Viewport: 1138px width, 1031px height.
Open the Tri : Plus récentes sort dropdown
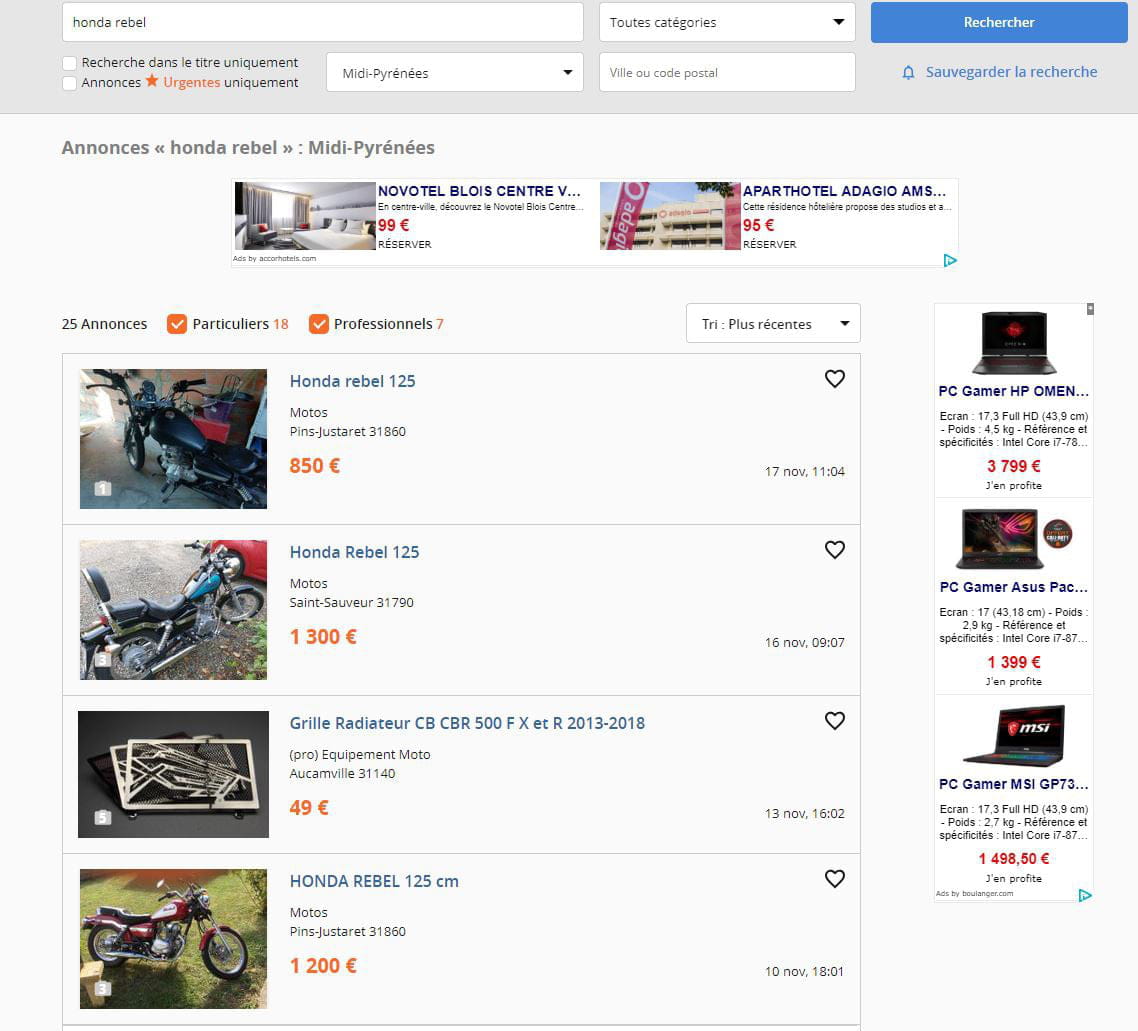tap(773, 324)
